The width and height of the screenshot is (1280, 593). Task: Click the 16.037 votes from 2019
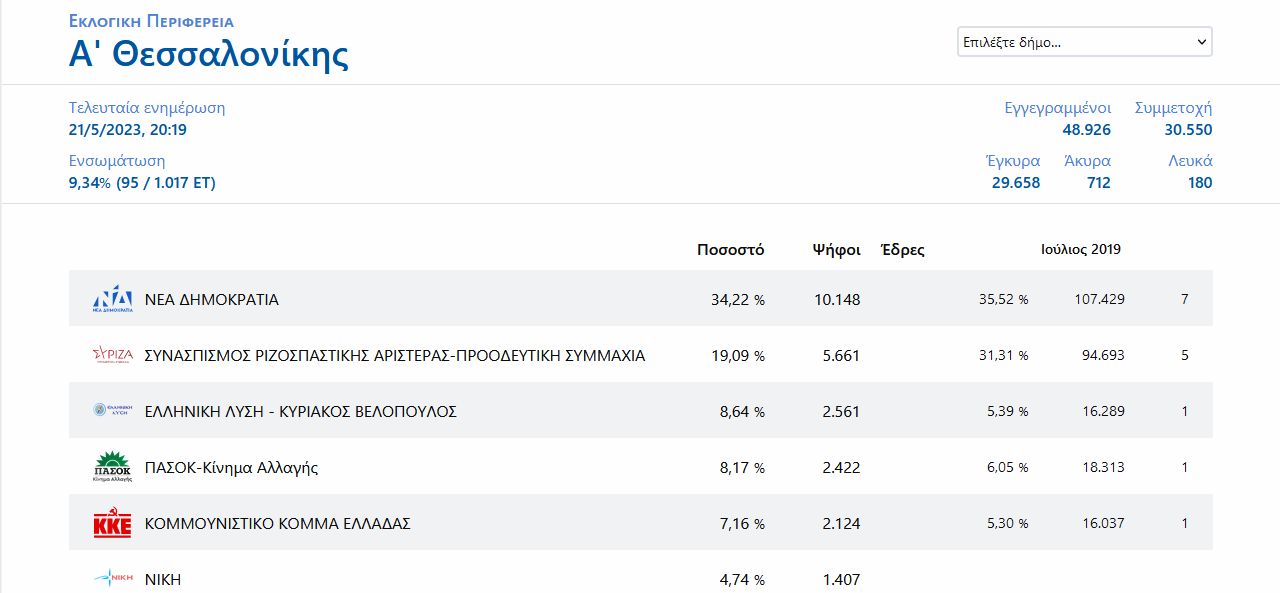pyautogui.click(x=1103, y=523)
